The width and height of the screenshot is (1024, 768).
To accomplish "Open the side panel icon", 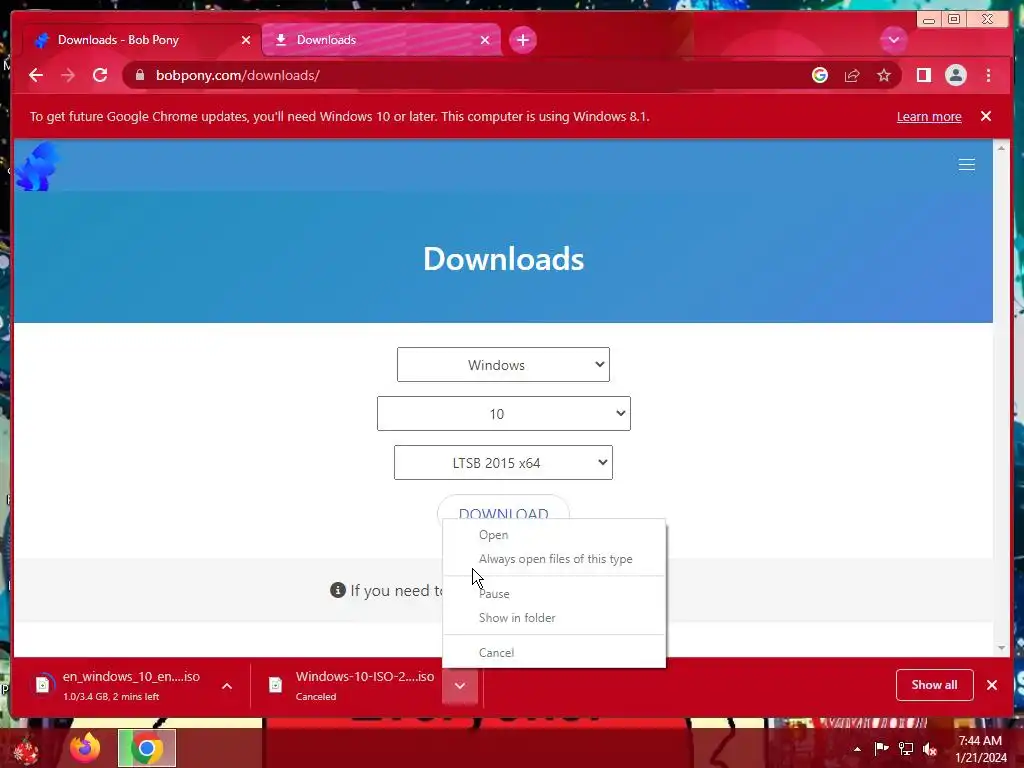I will click(923, 76).
